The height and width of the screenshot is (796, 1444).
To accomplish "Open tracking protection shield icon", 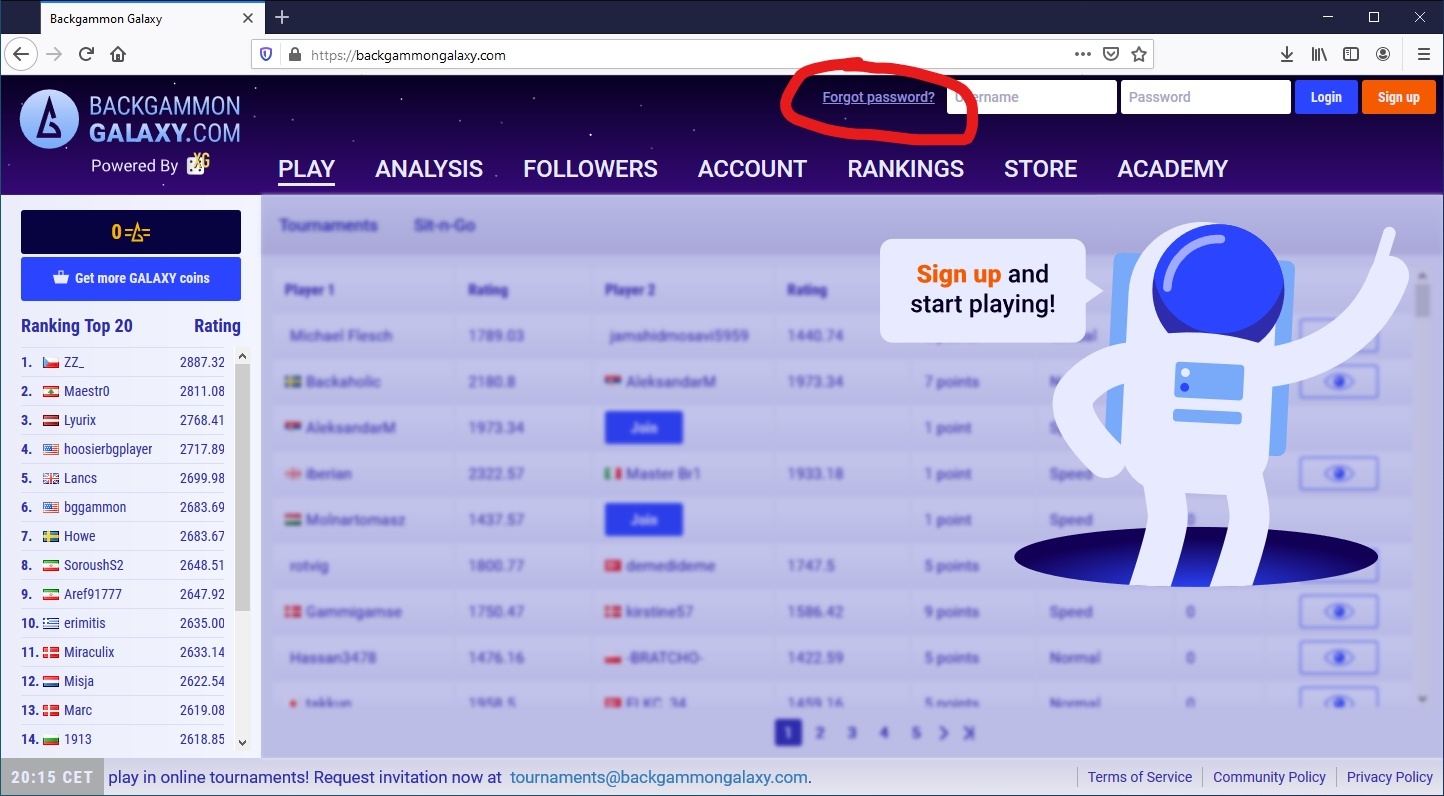I will coord(266,55).
